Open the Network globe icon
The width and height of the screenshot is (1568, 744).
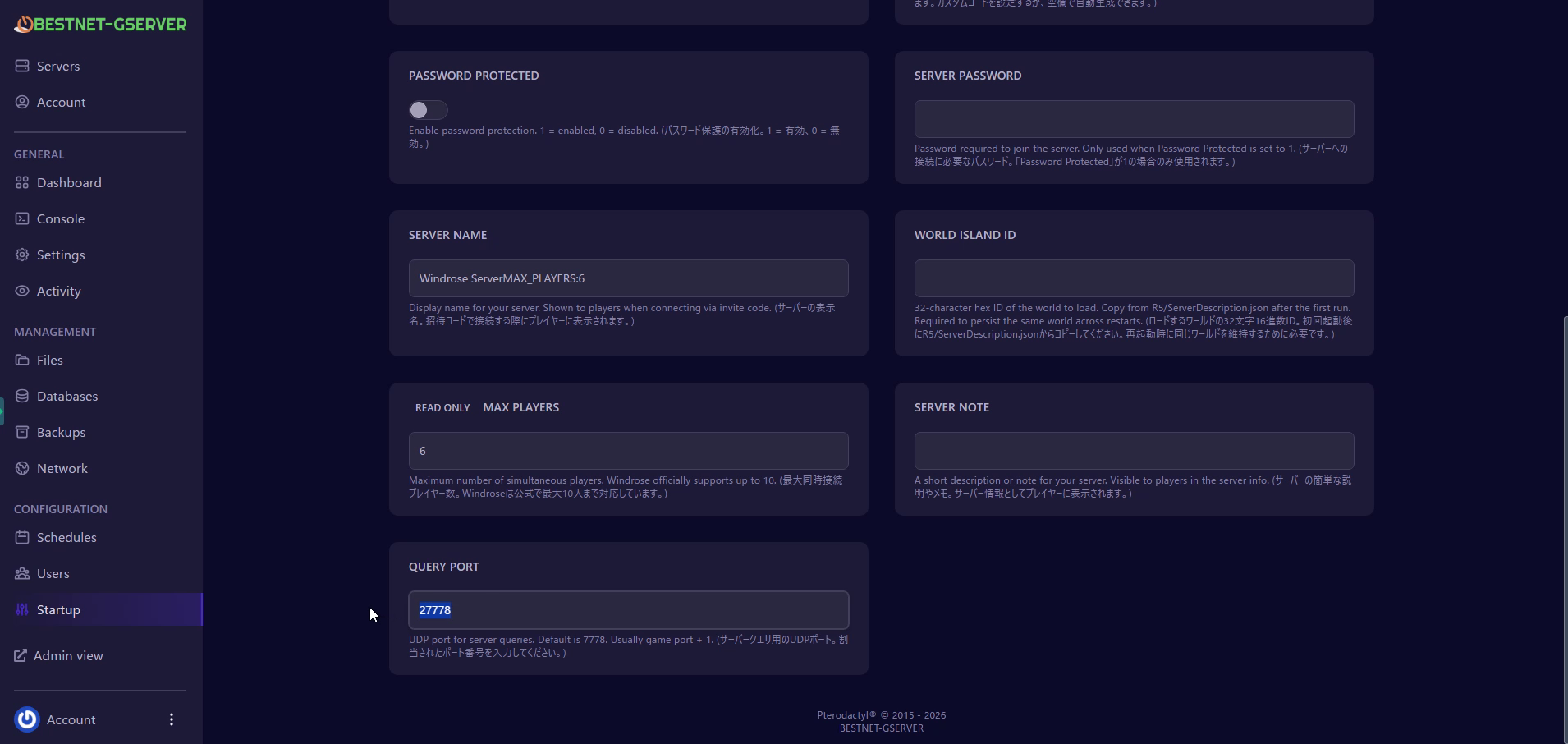pos(22,468)
